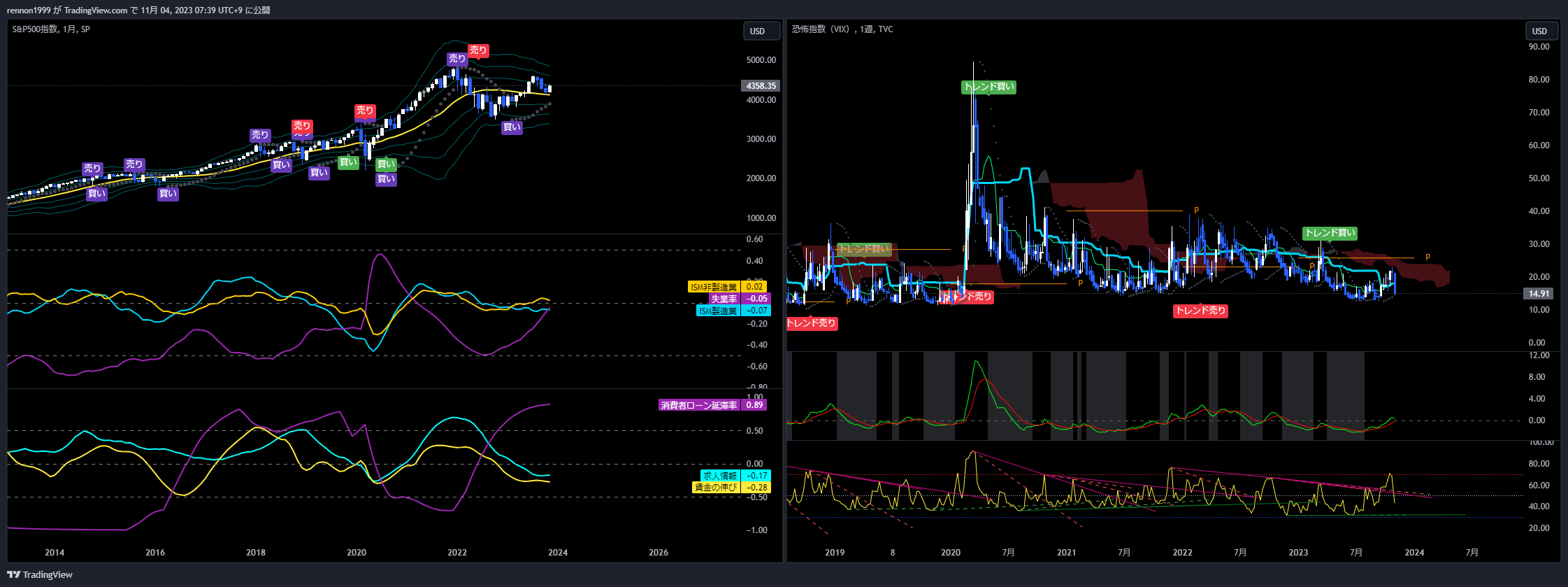
Task: Click the leftmost トレンド売り label on VIX chart
Action: [812, 323]
